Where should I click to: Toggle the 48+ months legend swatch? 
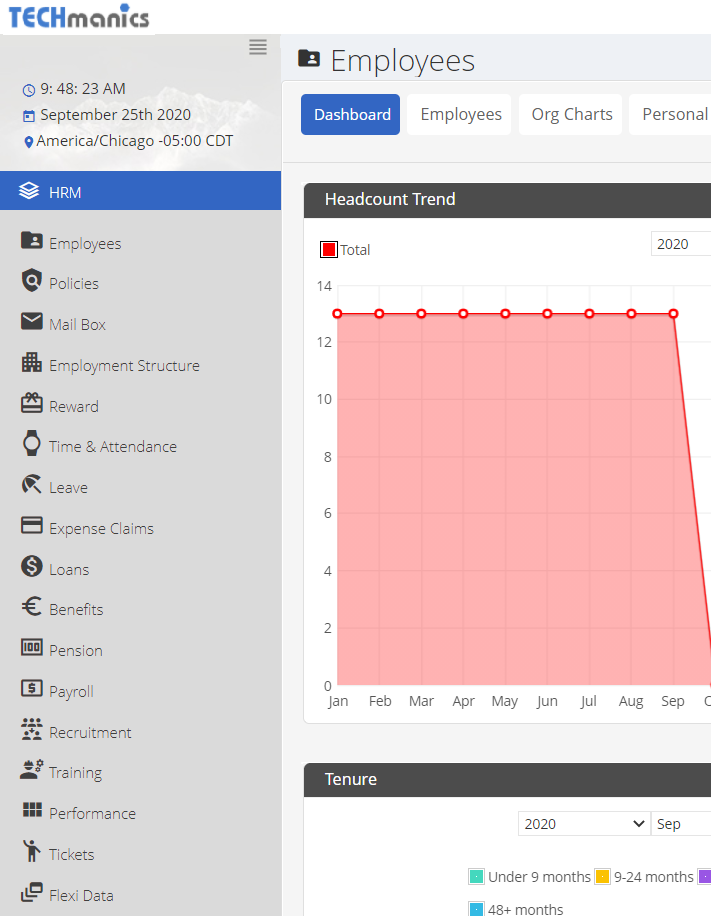click(x=476, y=909)
